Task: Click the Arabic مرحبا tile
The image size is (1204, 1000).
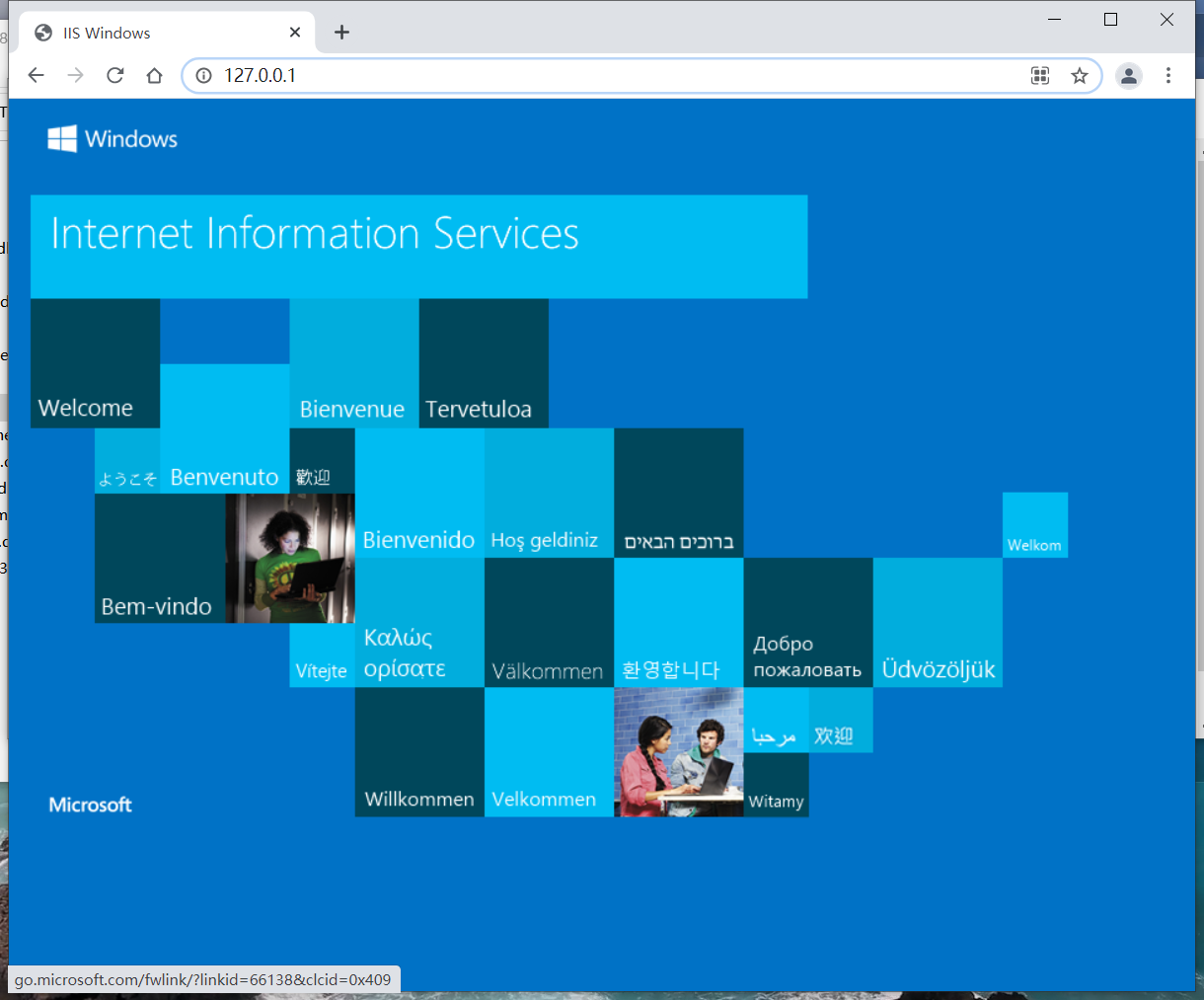Action: tap(776, 720)
